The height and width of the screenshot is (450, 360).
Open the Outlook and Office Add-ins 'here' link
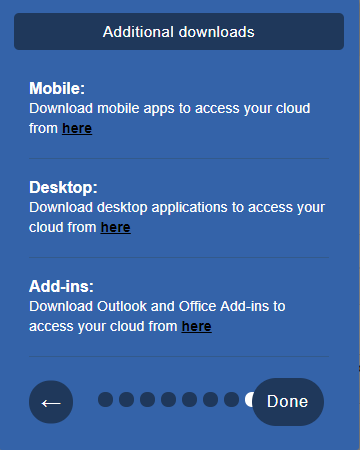[x=197, y=326]
